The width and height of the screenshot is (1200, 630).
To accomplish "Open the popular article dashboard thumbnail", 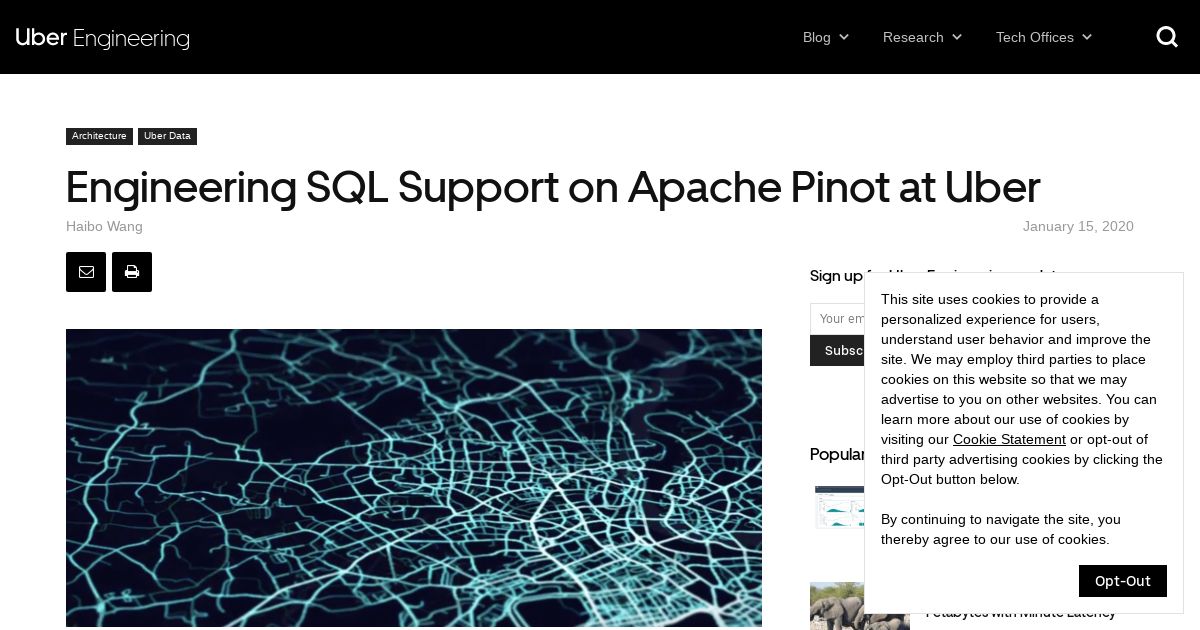I will tap(839, 507).
